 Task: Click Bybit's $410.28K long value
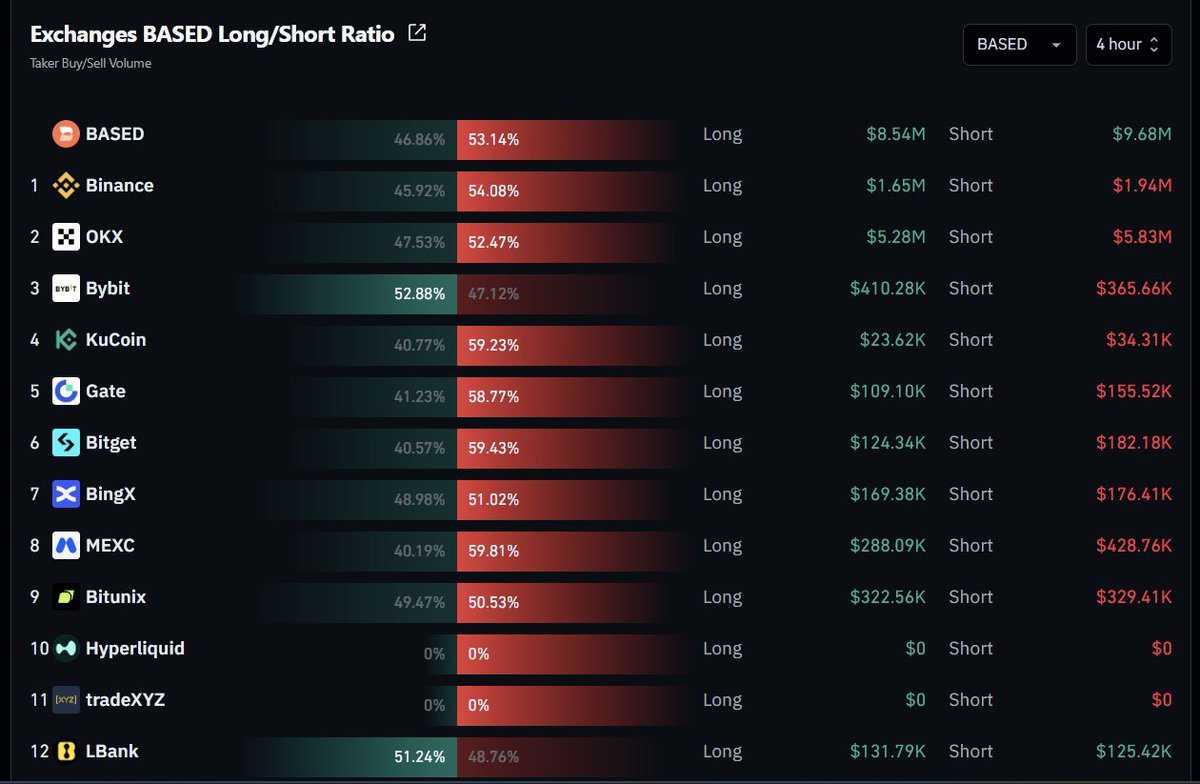(888, 288)
